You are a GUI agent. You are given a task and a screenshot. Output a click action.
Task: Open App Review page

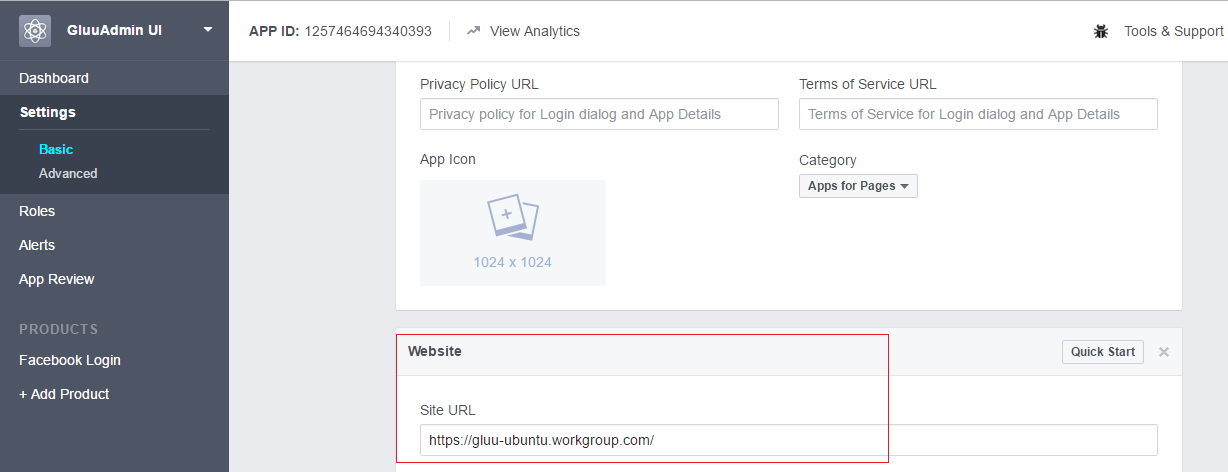[x=57, y=279]
